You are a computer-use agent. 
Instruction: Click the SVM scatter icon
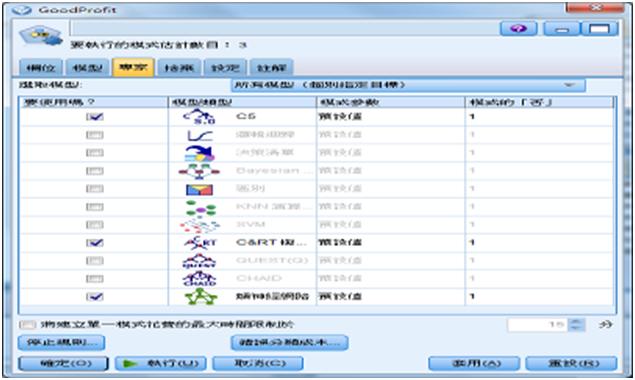pyautogui.click(x=200, y=225)
